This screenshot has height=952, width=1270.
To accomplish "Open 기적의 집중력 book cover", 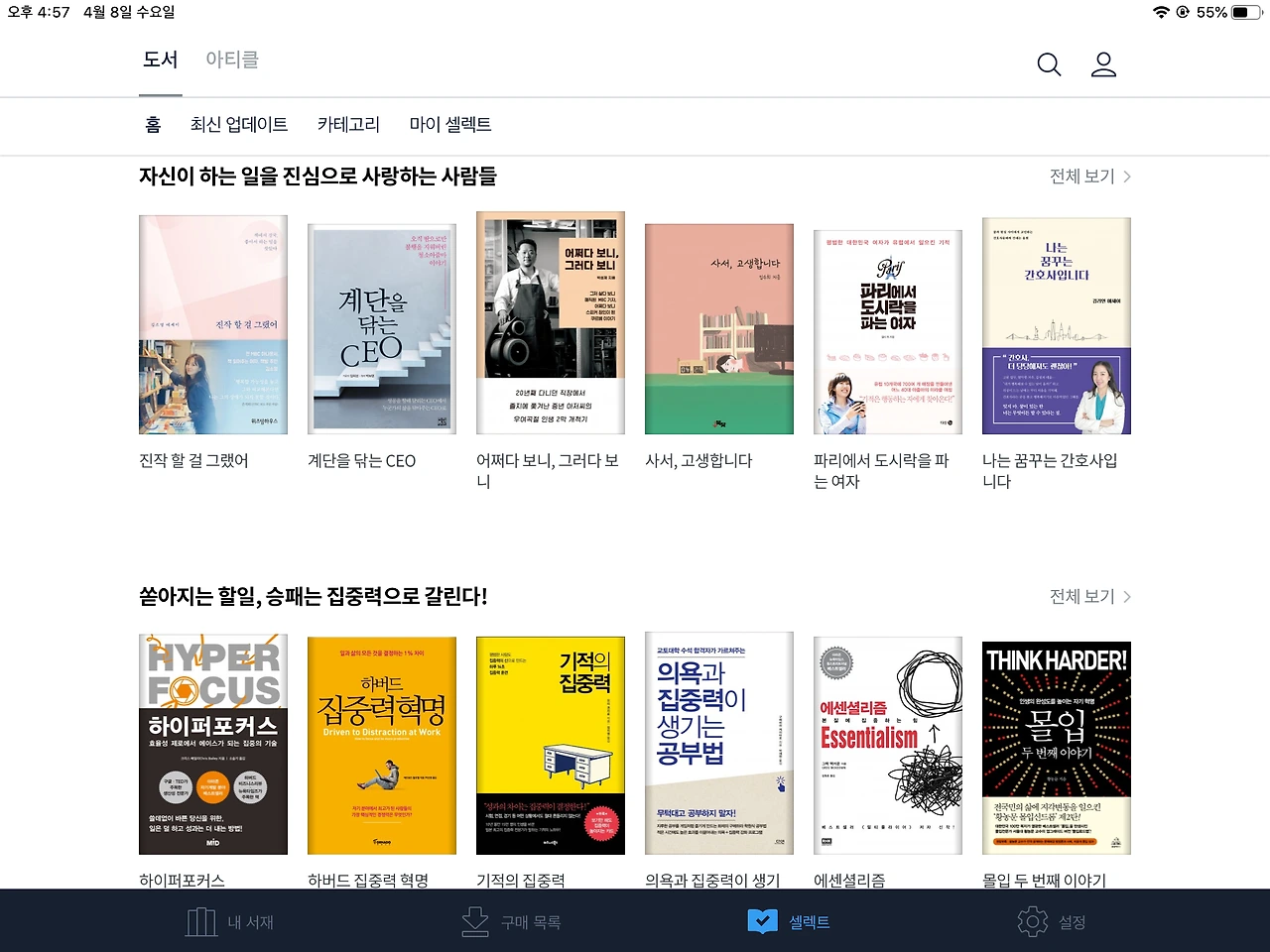I will 551,746.
